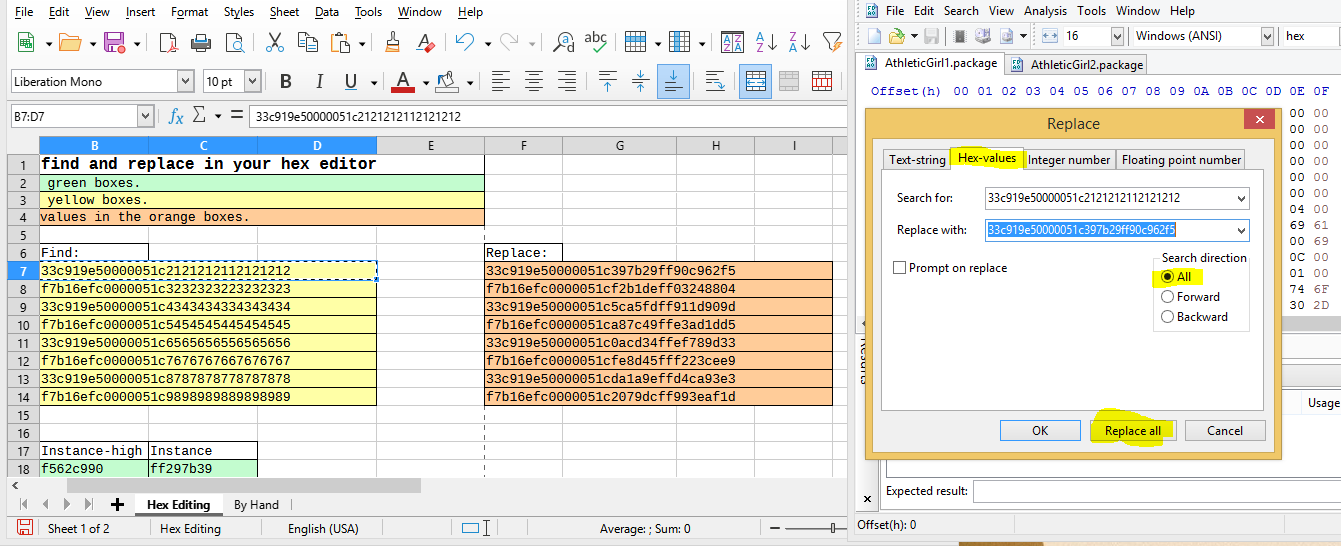Click hex editor Open file icon
1341x546 pixels.
click(x=896, y=36)
